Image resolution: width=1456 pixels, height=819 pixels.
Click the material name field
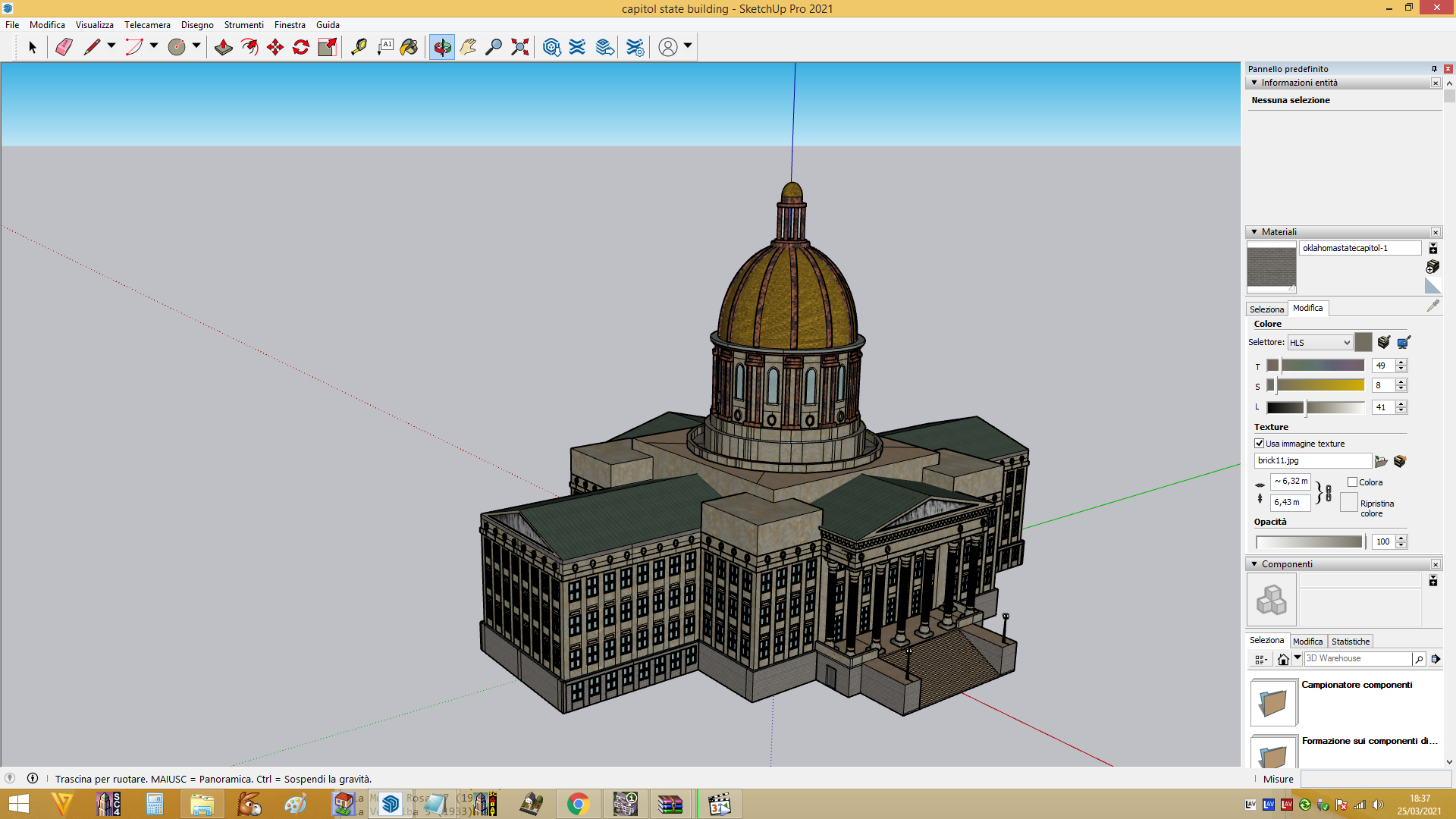(x=1360, y=248)
